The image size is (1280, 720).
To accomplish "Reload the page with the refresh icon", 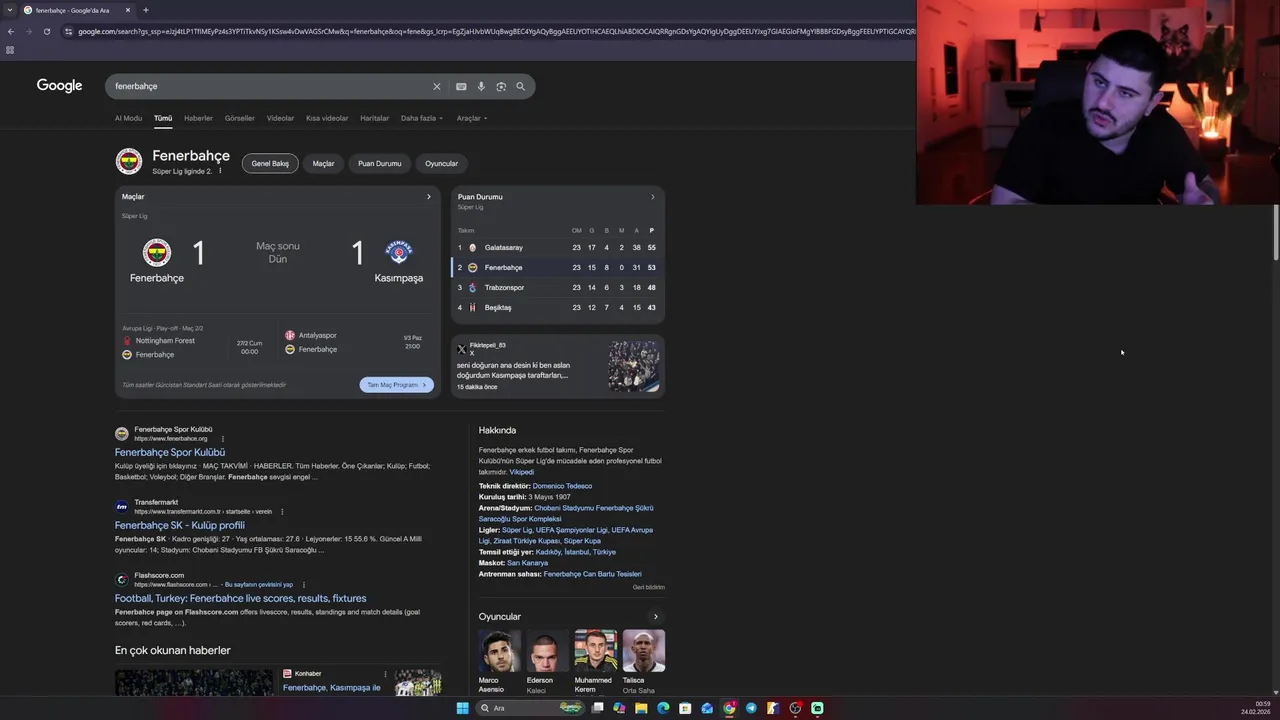I will click(47, 31).
